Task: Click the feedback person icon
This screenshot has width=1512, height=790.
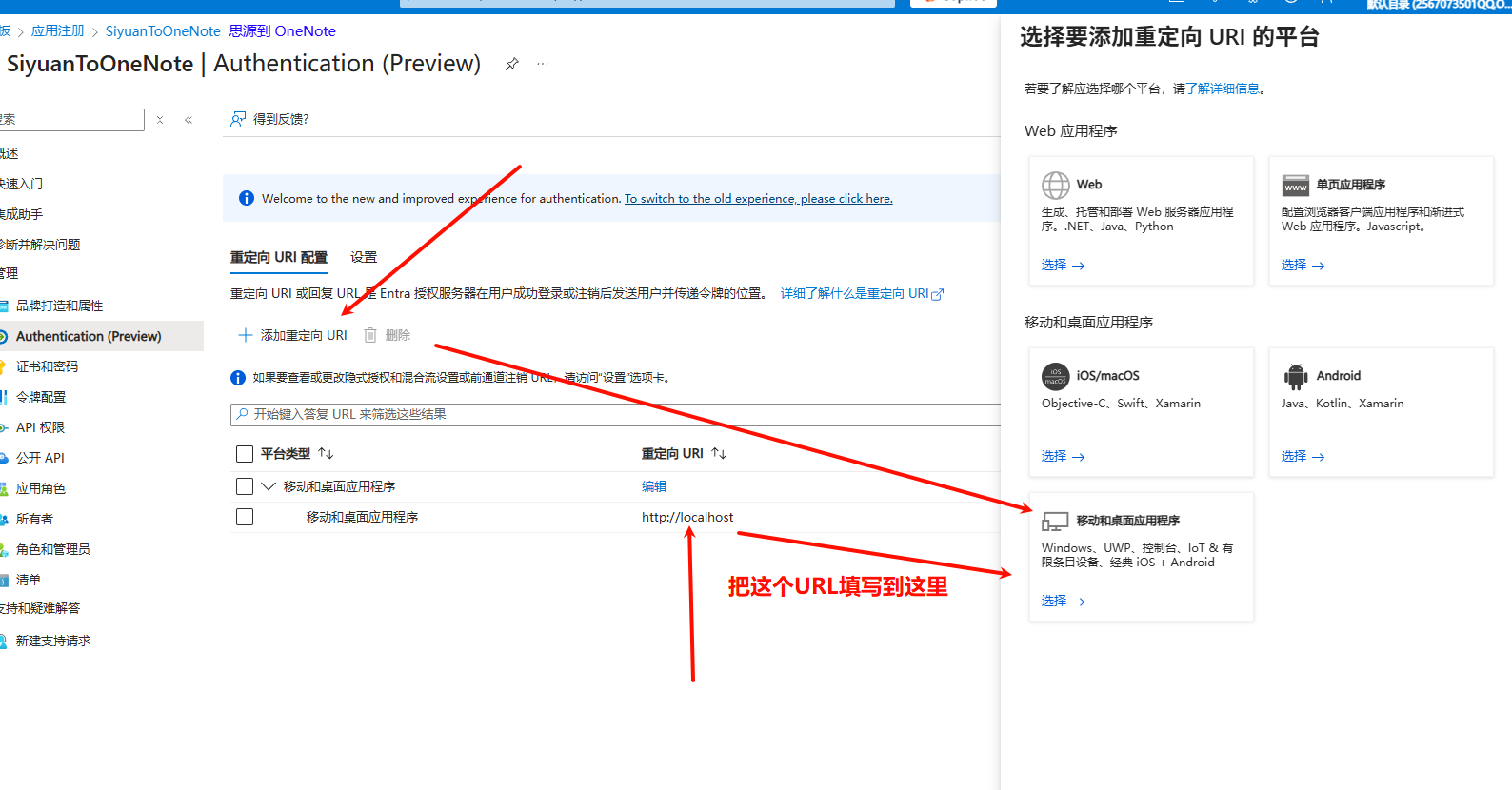Action: click(x=238, y=119)
